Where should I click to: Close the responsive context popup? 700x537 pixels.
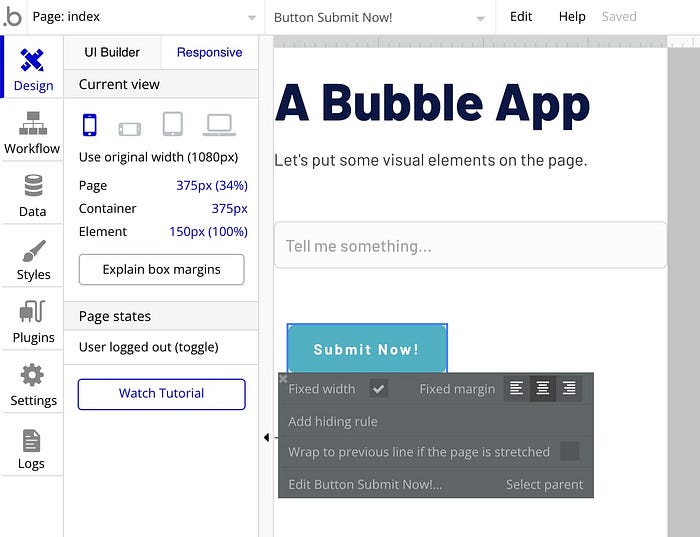(283, 379)
